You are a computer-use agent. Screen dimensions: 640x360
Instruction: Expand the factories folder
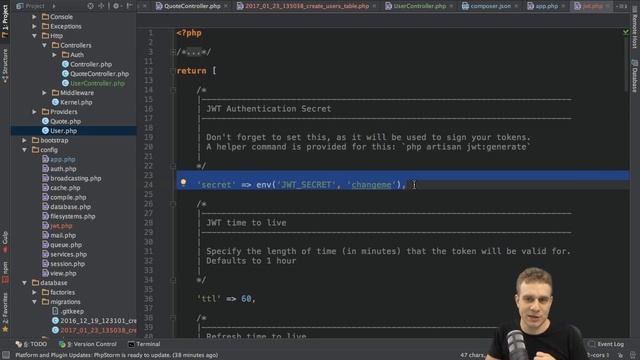click(34, 292)
